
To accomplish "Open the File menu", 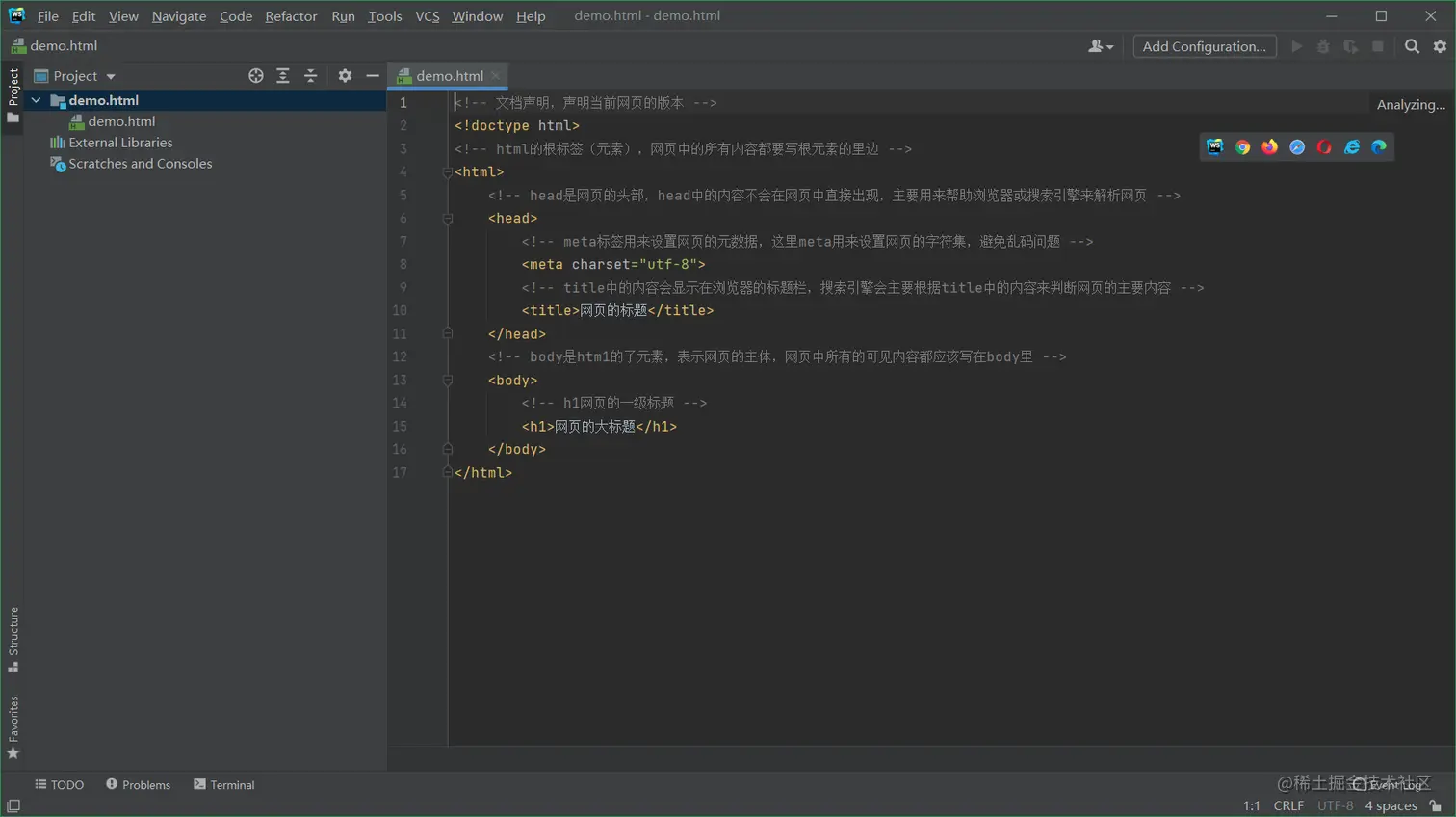I will coord(48,16).
